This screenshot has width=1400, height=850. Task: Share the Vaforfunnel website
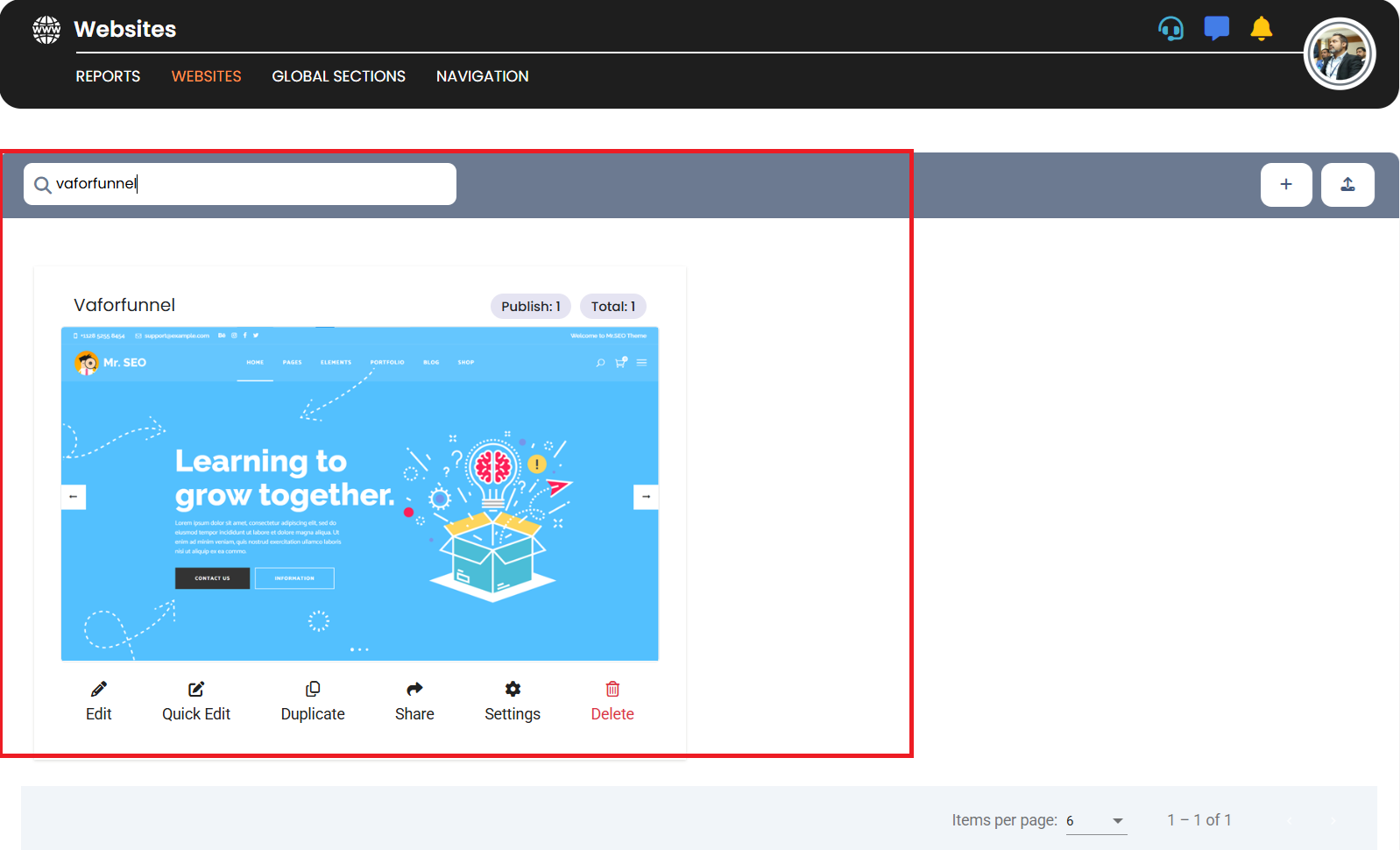[414, 701]
